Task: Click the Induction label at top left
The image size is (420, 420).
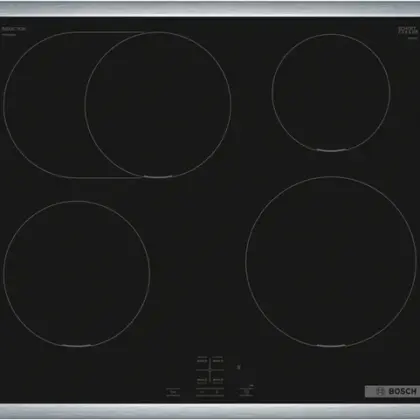Action: tap(13, 29)
